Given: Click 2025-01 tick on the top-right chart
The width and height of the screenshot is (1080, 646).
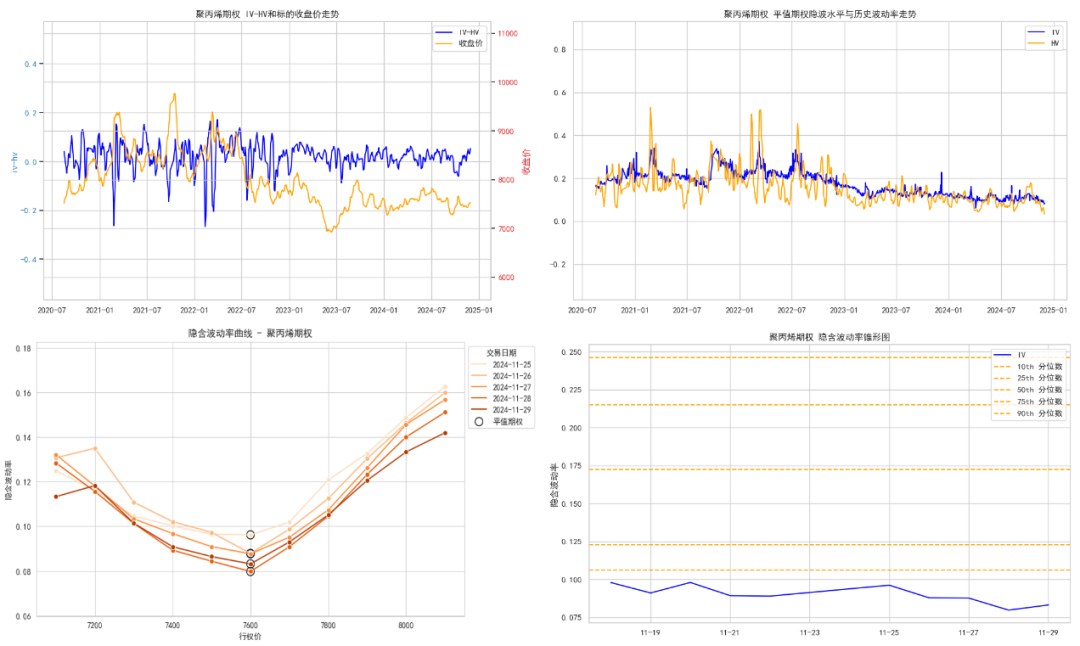Looking at the screenshot, I should click(1053, 311).
